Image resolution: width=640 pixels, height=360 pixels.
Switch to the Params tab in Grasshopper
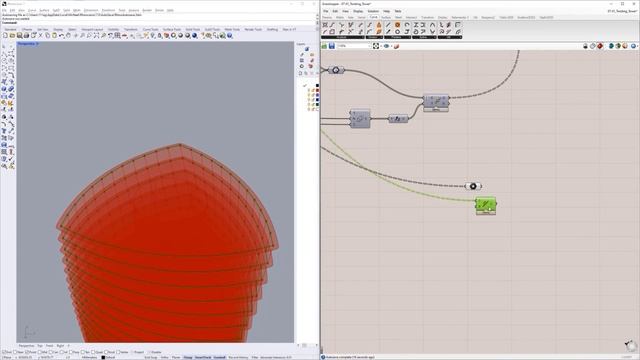point(327,18)
